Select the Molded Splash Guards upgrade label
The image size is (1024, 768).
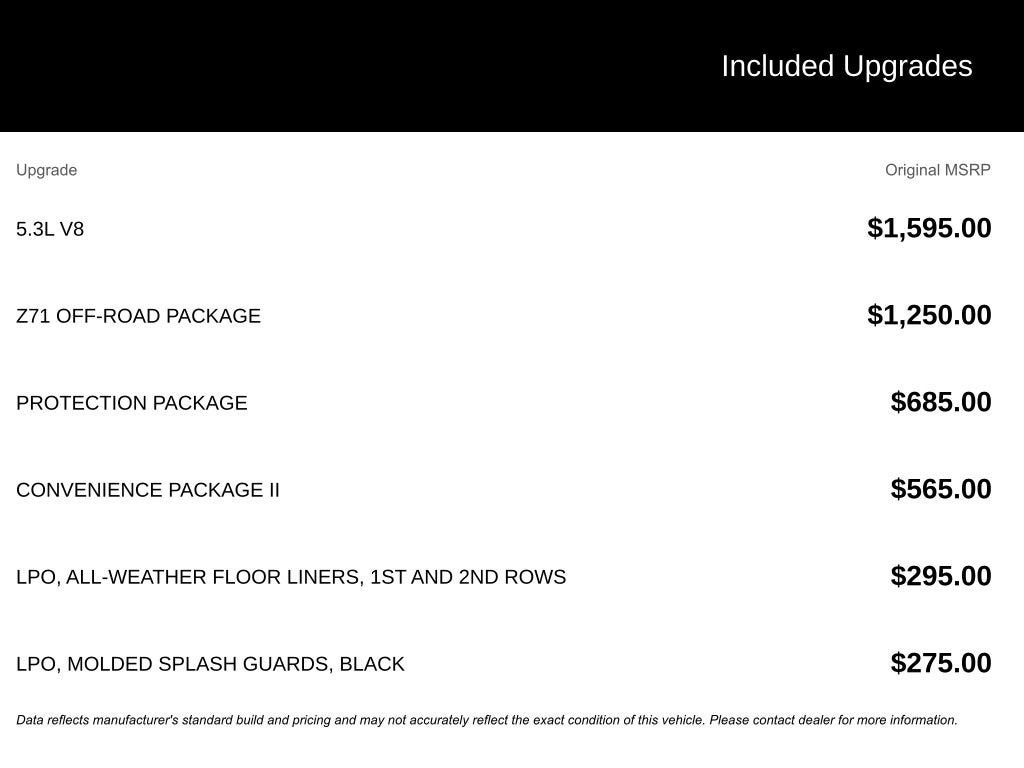point(210,664)
